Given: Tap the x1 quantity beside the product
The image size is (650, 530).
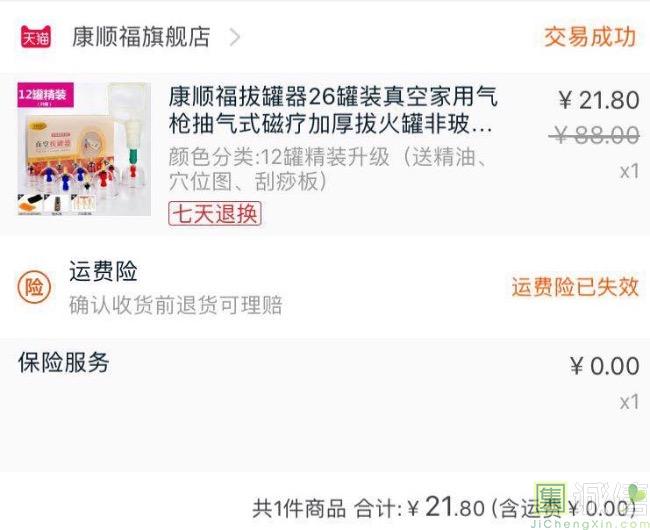Looking at the screenshot, I should pyautogui.click(x=629, y=171).
